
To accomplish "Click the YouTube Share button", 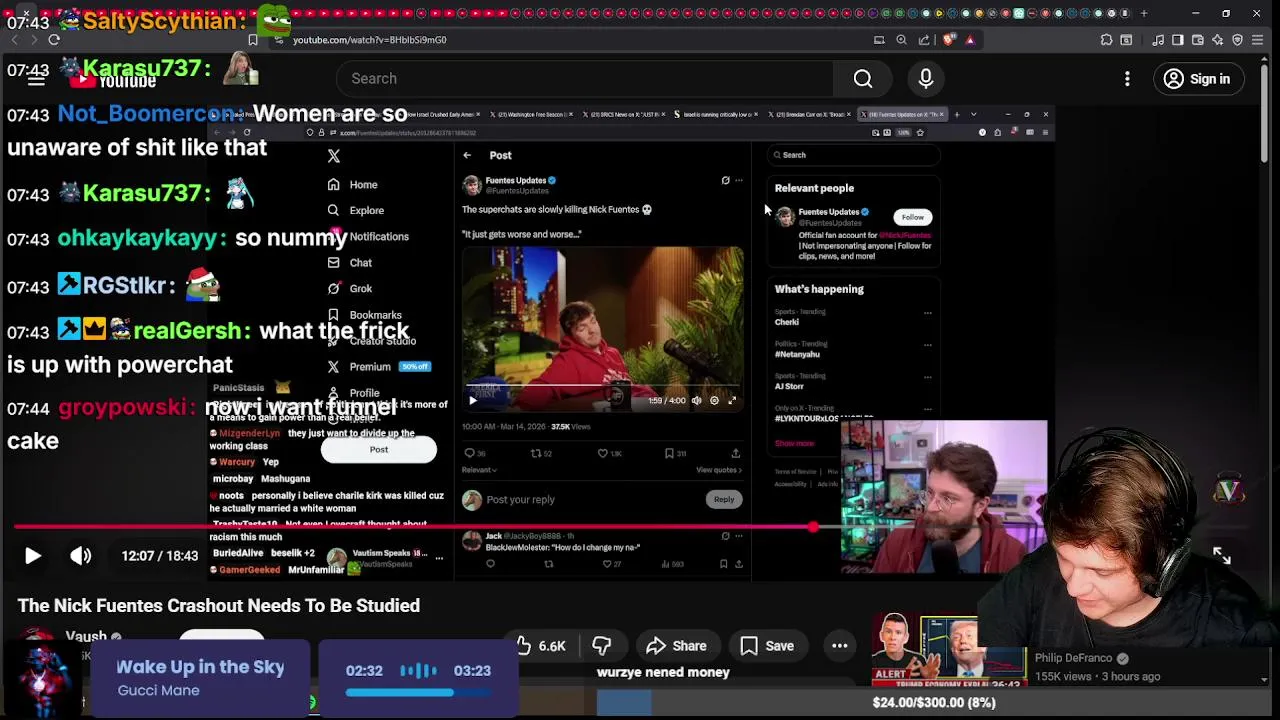I will click(x=677, y=646).
